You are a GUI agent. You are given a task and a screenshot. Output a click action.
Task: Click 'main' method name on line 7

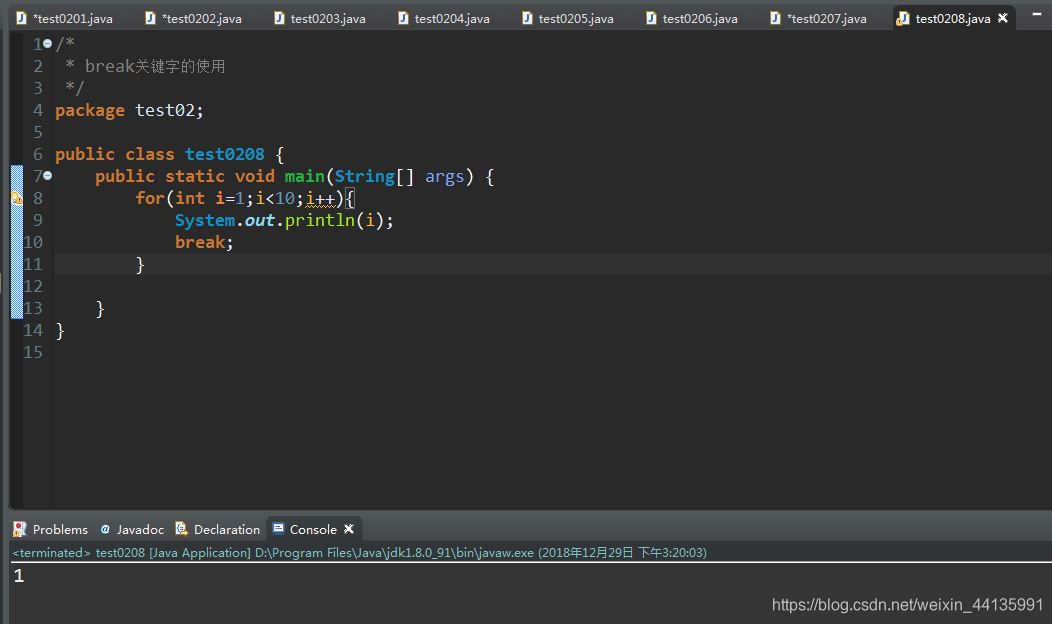tap(305, 176)
